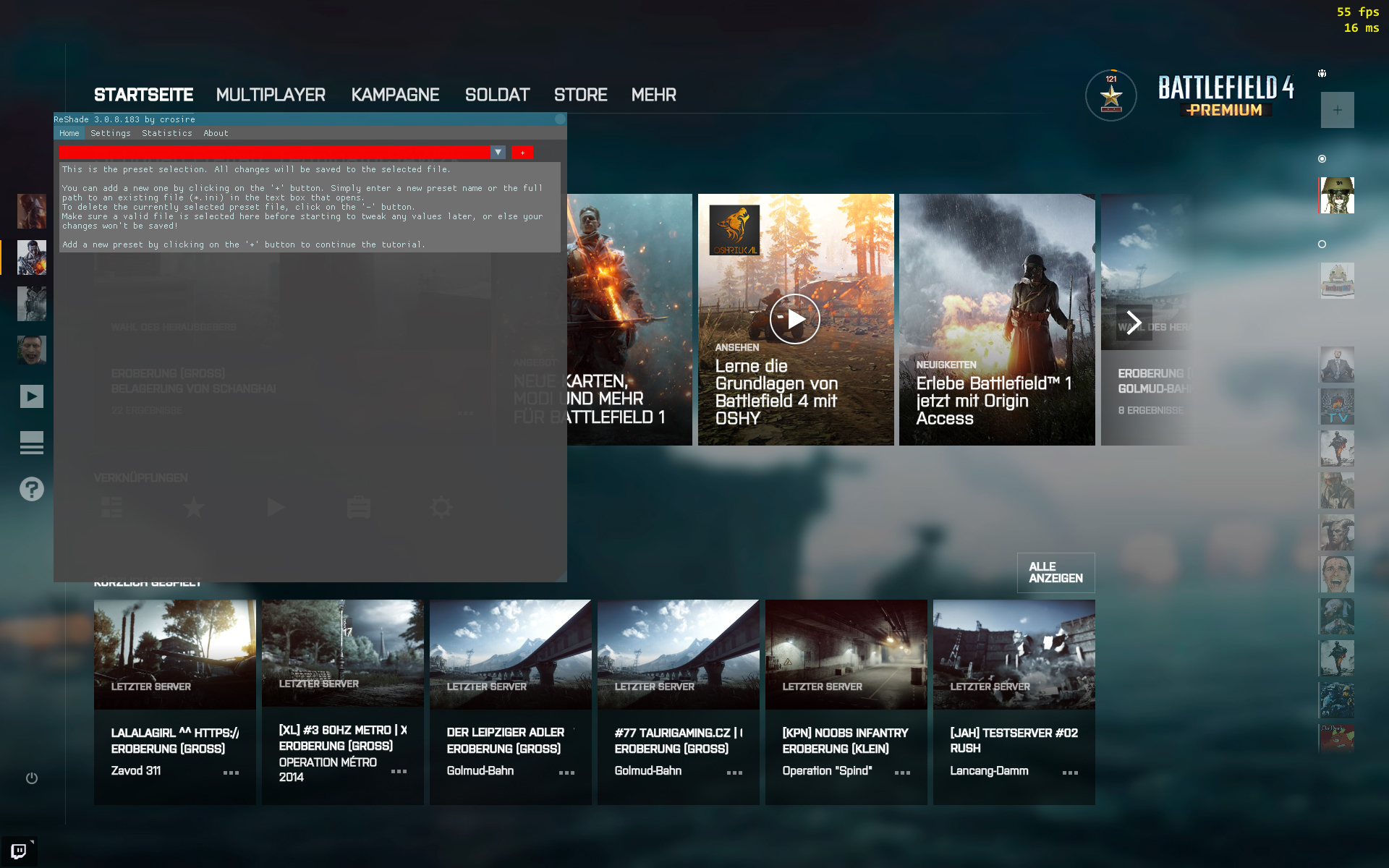Click the plus button at top right
Viewport: 1389px width, 868px height.
[x=1337, y=110]
